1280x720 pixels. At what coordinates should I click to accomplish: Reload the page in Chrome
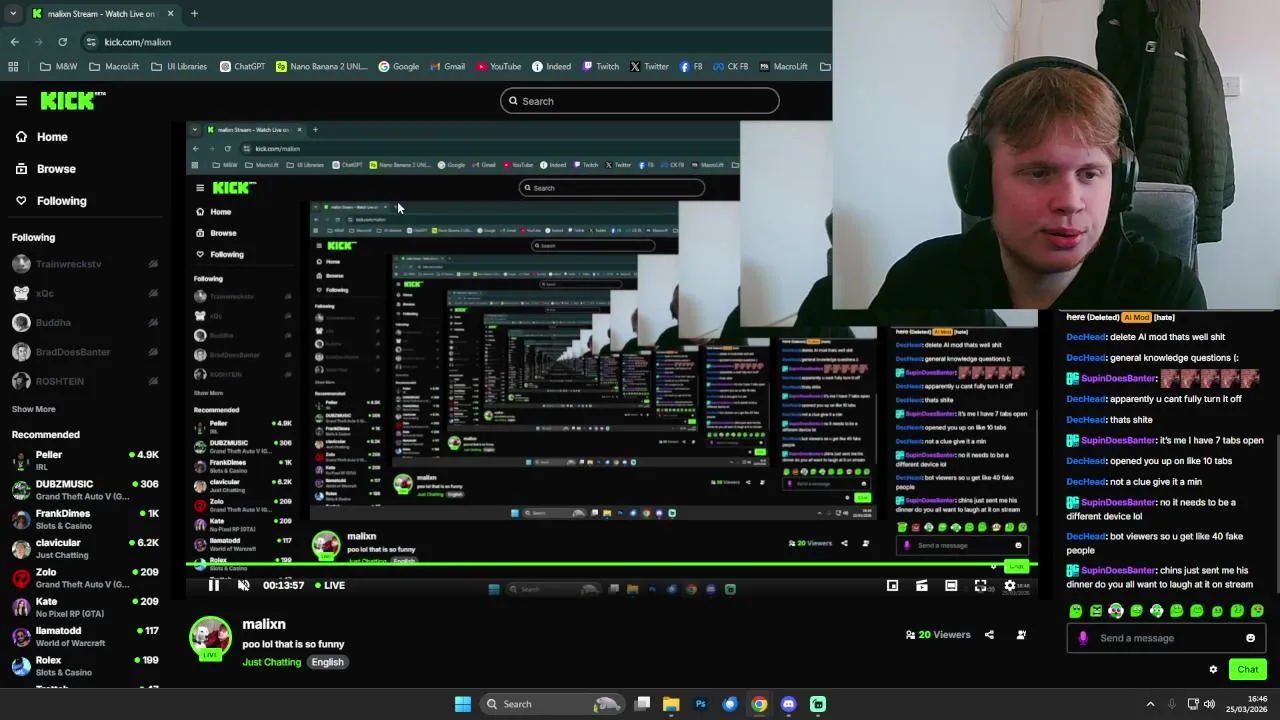62,42
